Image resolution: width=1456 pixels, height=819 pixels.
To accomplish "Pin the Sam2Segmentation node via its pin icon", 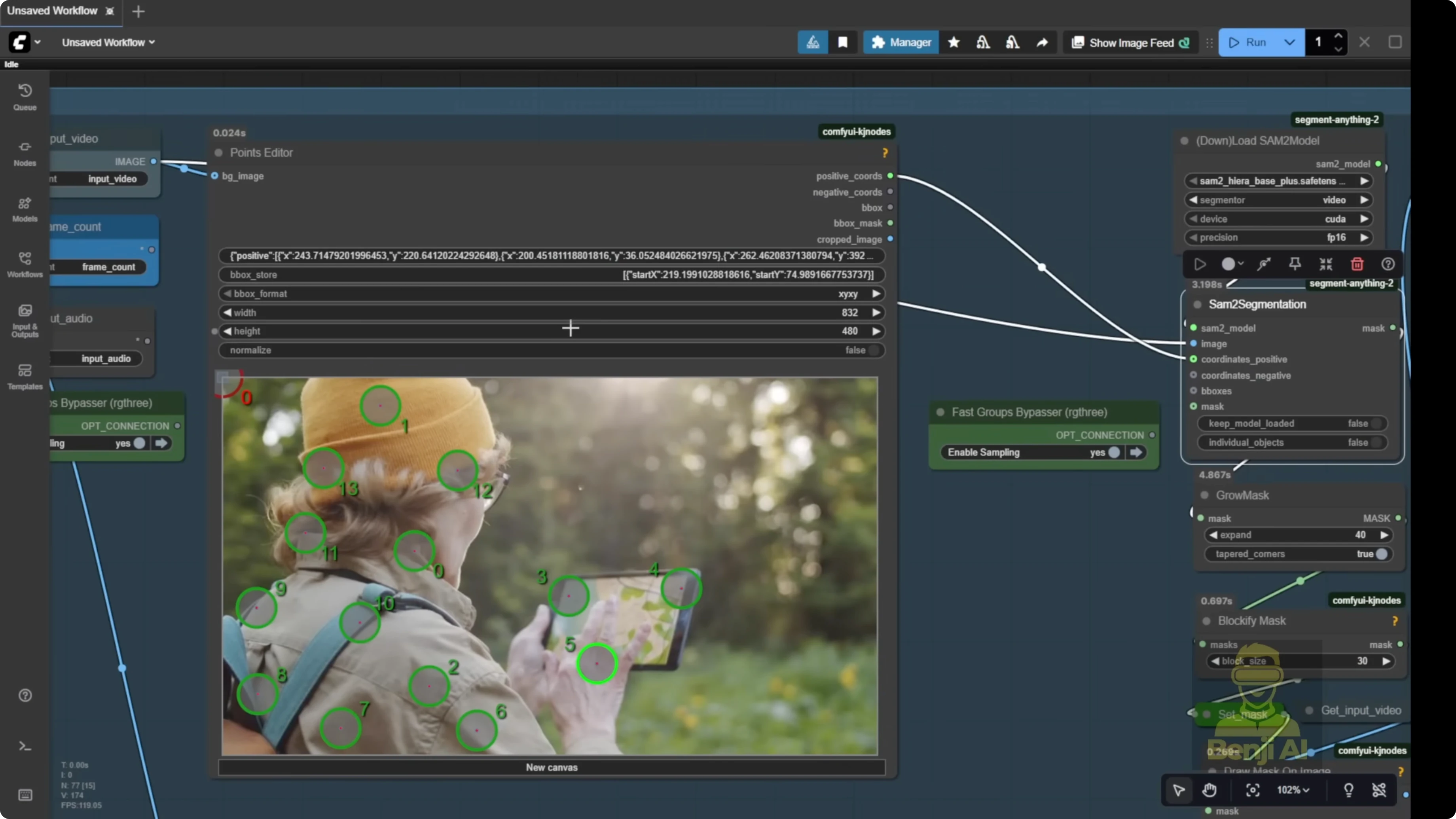I will [1295, 264].
